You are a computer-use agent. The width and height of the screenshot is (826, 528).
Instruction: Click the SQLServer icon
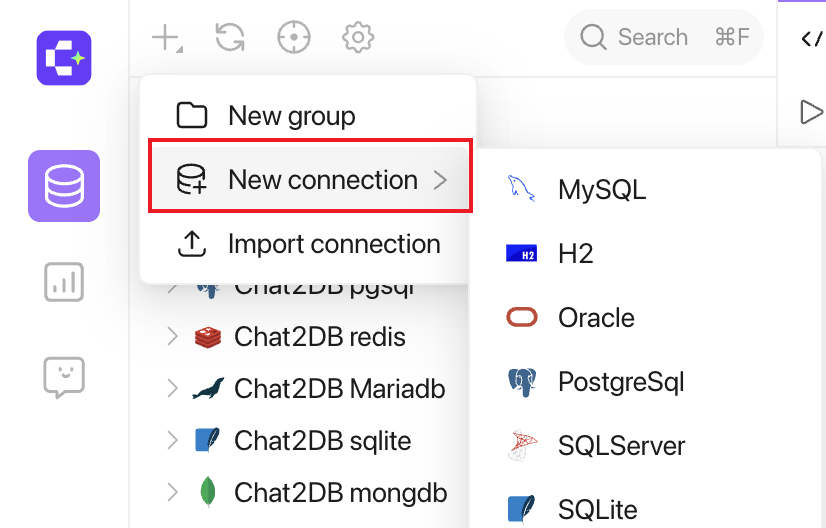[x=523, y=445]
